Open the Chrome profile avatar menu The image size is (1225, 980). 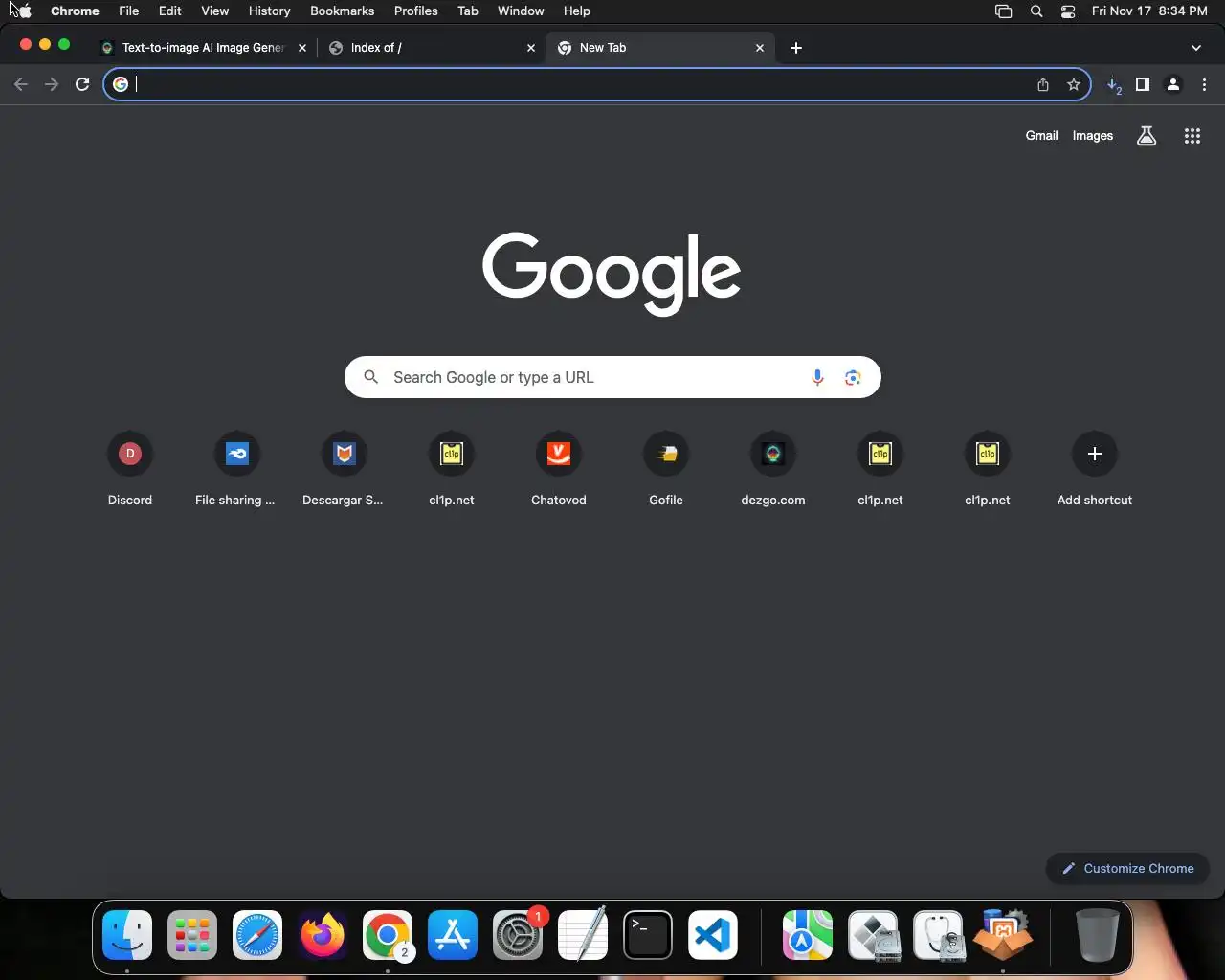coord(1173,84)
